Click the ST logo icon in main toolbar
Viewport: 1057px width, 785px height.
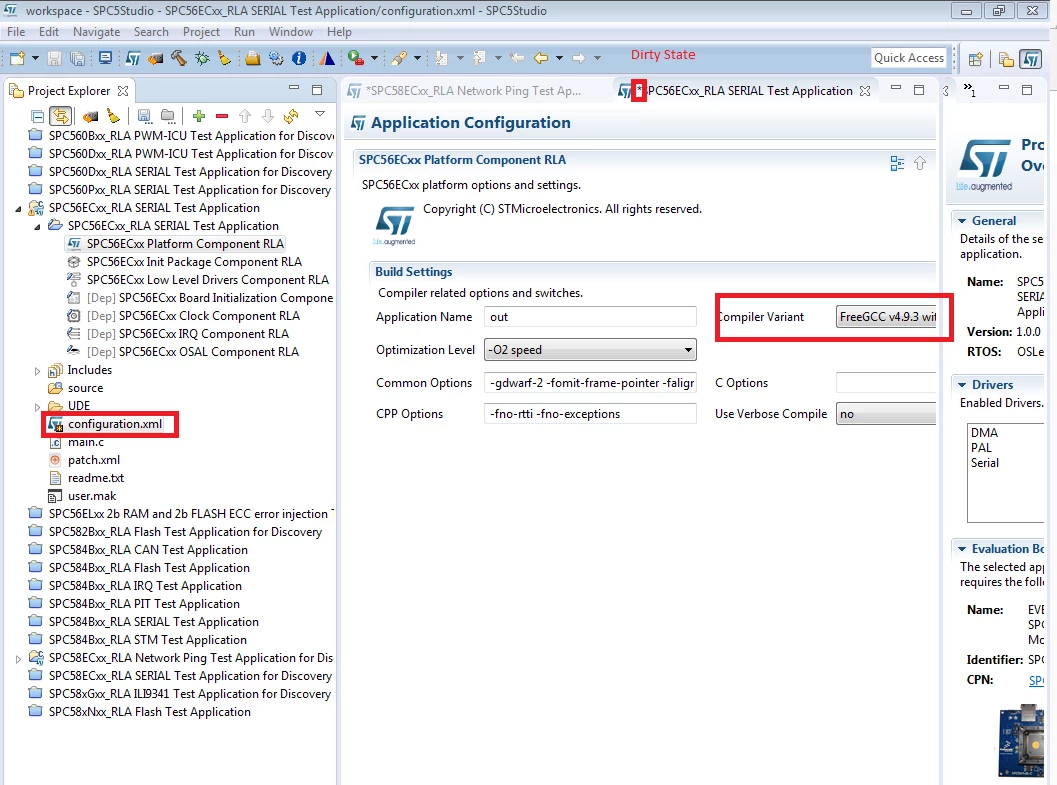pos(133,59)
